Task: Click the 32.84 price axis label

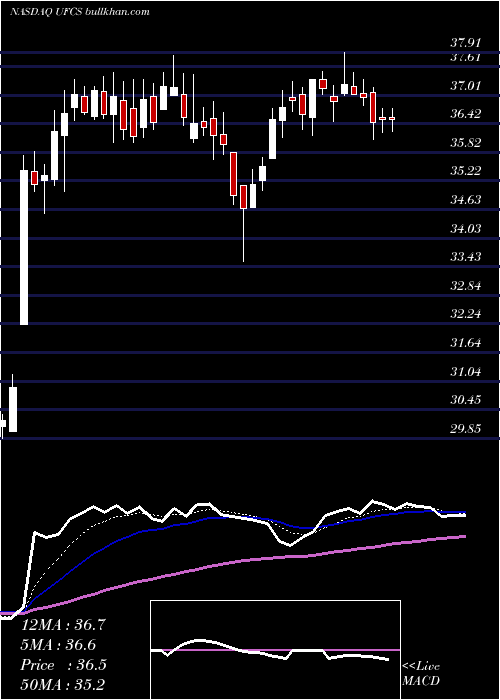Action: [x=465, y=286]
